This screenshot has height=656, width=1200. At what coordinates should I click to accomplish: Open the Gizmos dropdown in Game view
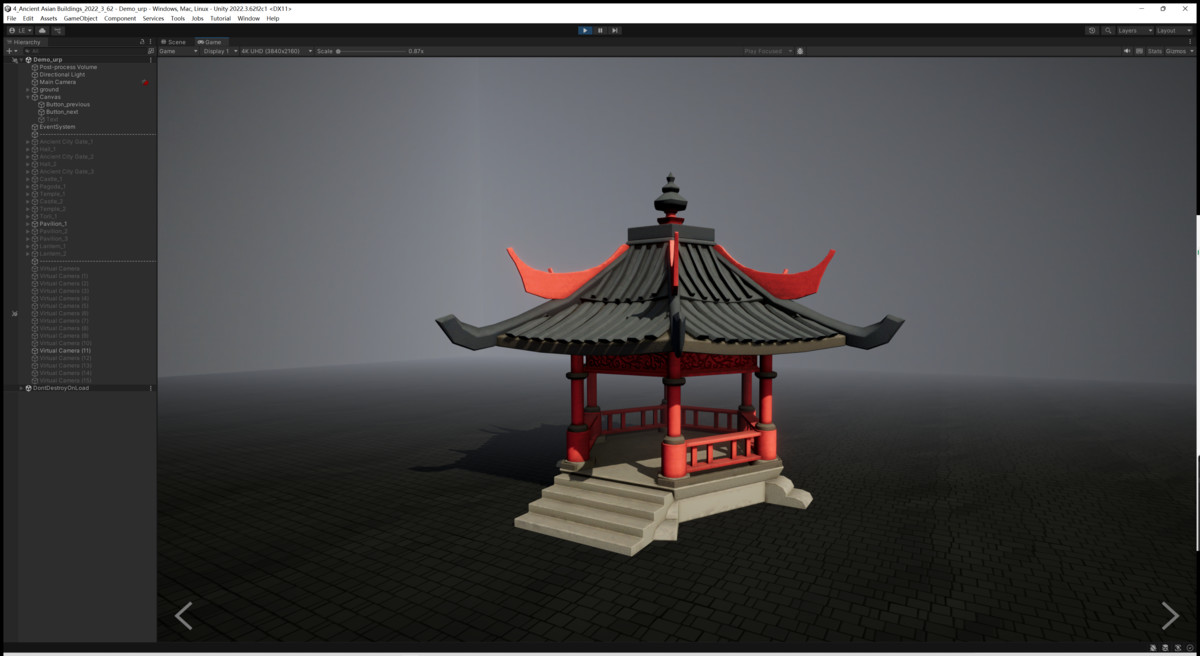coord(1177,51)
